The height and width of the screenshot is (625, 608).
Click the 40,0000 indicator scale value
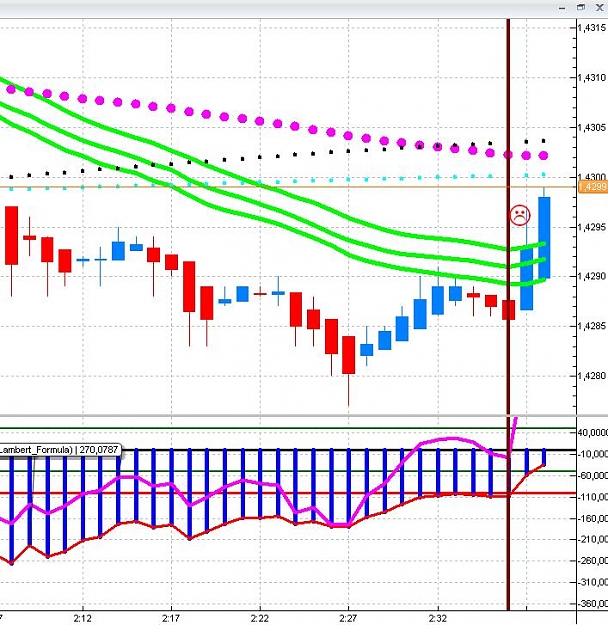tap(593, 432)
